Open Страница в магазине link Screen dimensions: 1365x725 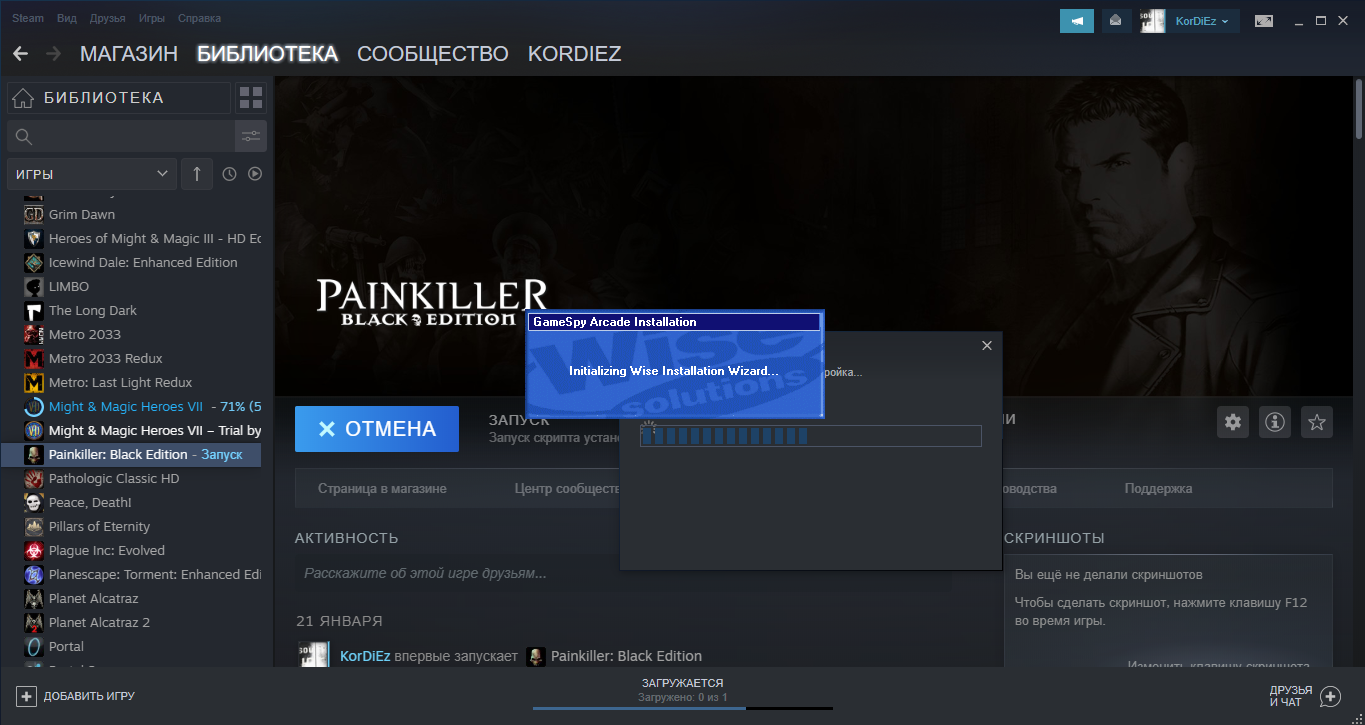pyautogui.click(x=382, y=489)
